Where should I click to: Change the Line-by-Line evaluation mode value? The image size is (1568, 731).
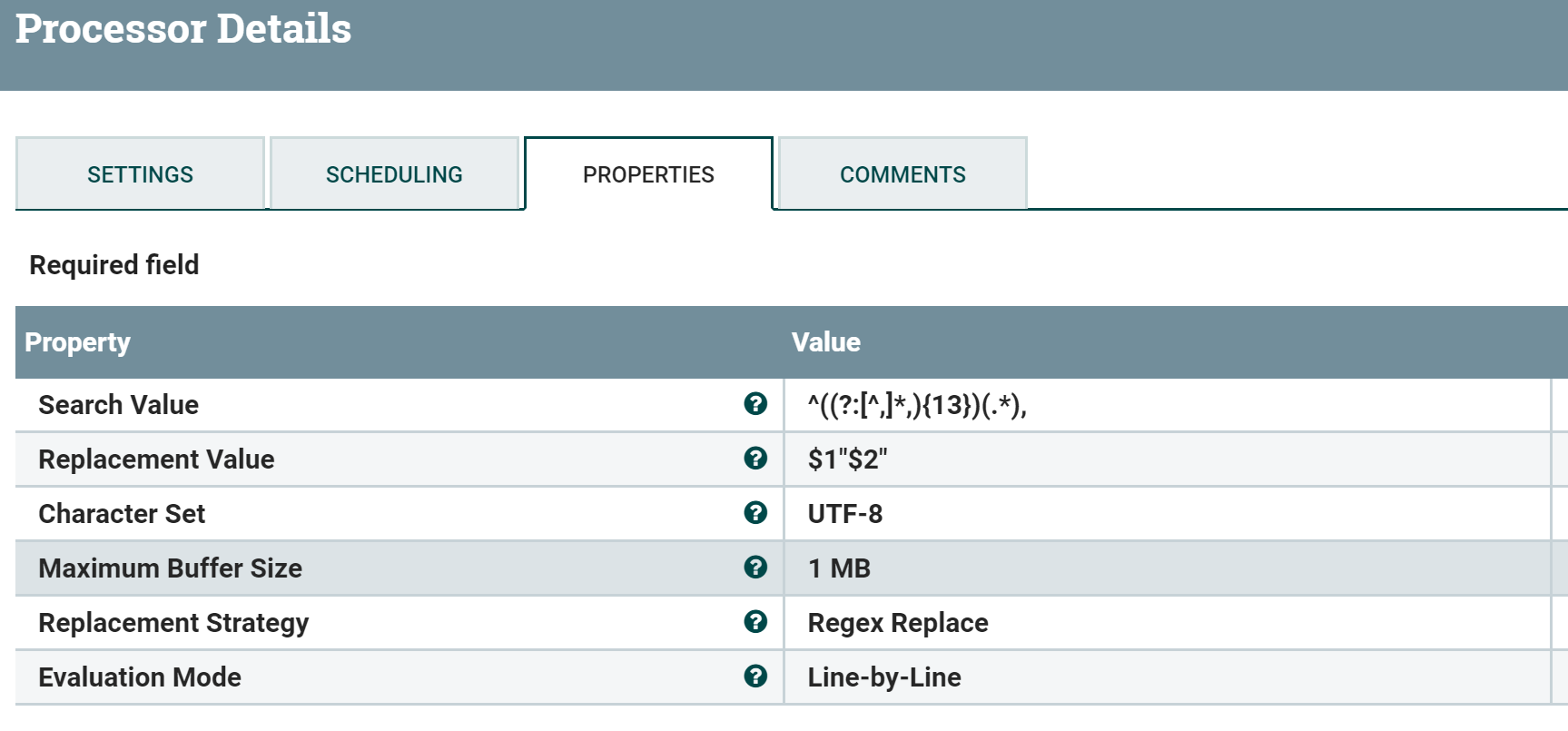[x=883, y=677]
